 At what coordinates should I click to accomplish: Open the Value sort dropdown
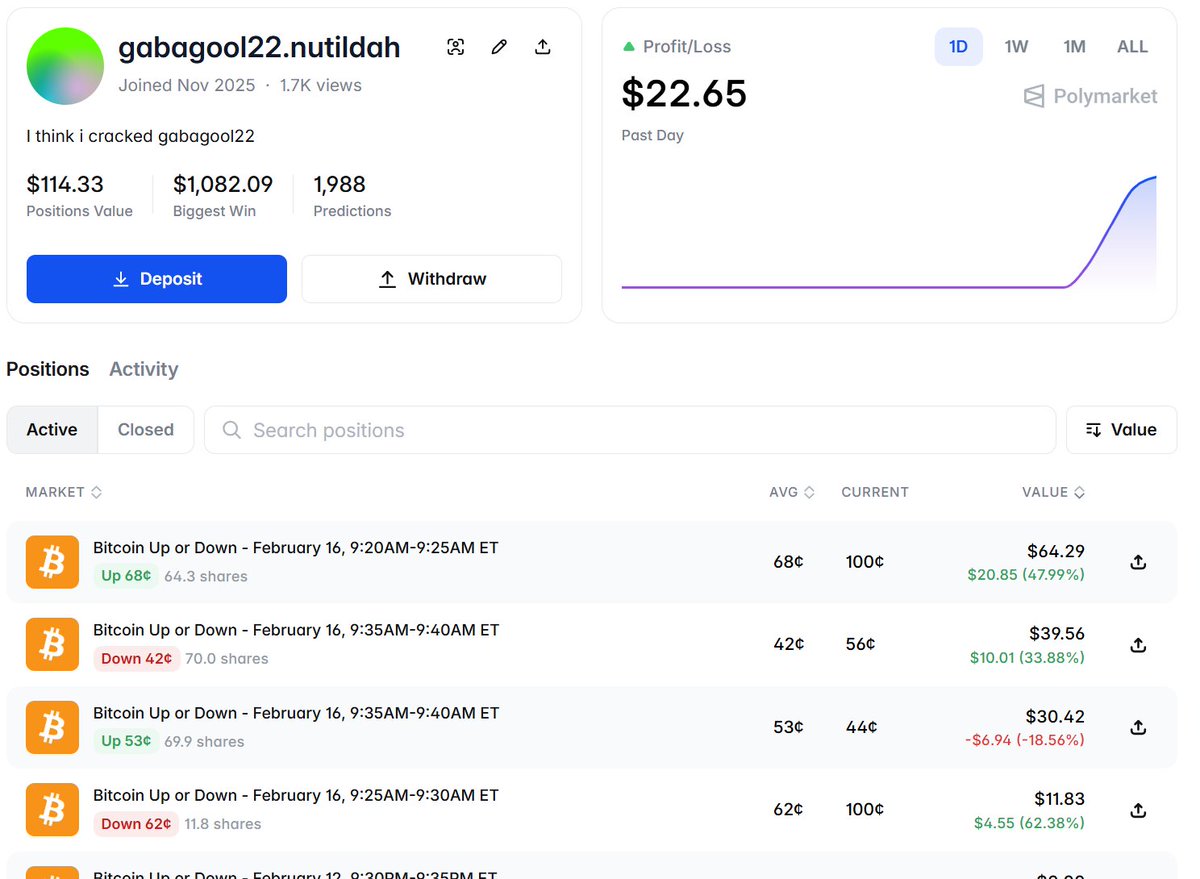[x=1121, y=430]
